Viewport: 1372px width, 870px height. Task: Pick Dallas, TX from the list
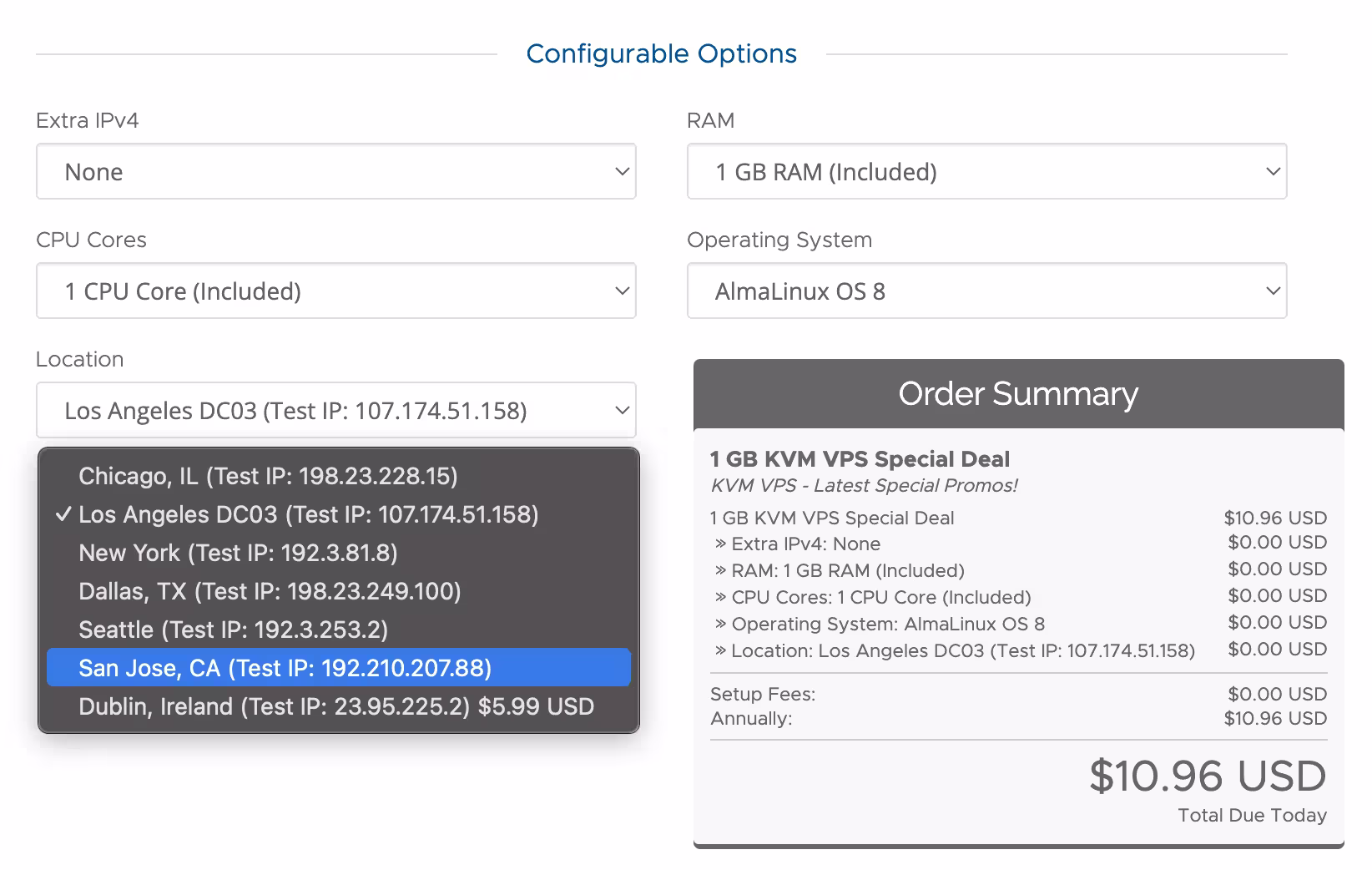coord(270,591)
